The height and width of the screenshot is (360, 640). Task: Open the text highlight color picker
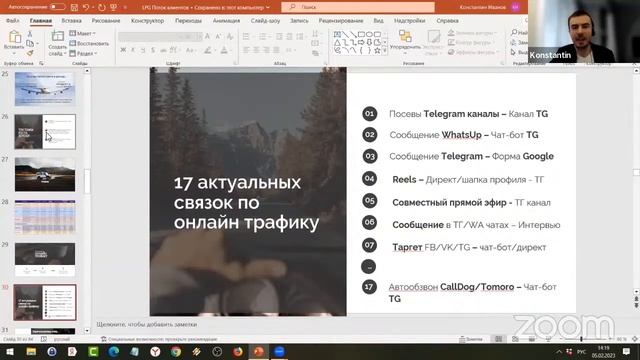209,50
